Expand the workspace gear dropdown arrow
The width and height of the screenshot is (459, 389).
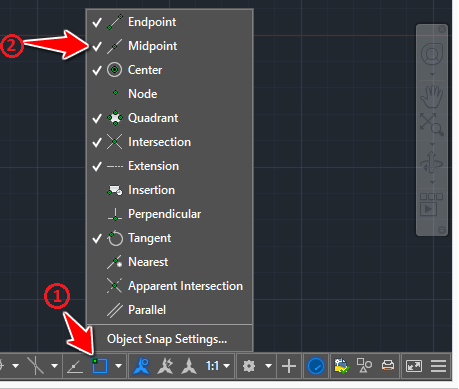(268, 366)
